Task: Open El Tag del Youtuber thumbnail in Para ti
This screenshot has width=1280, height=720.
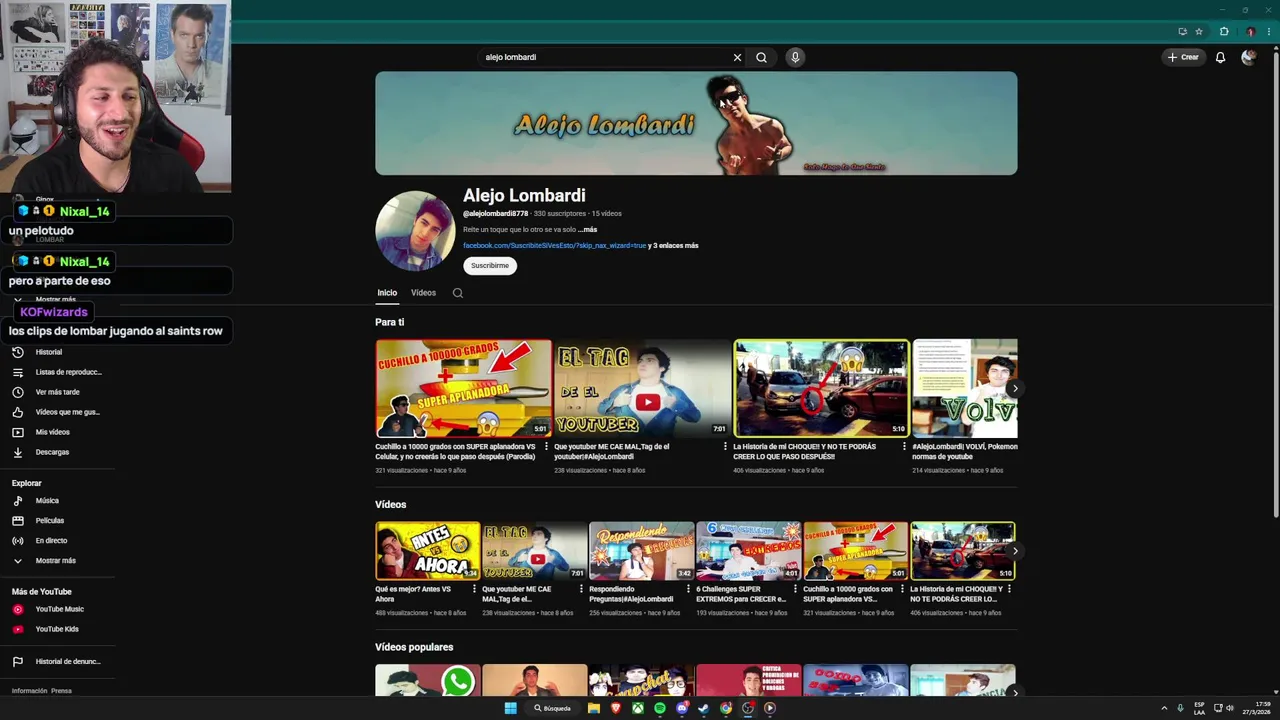Action: pyautogui.click(x=642, y=388)
